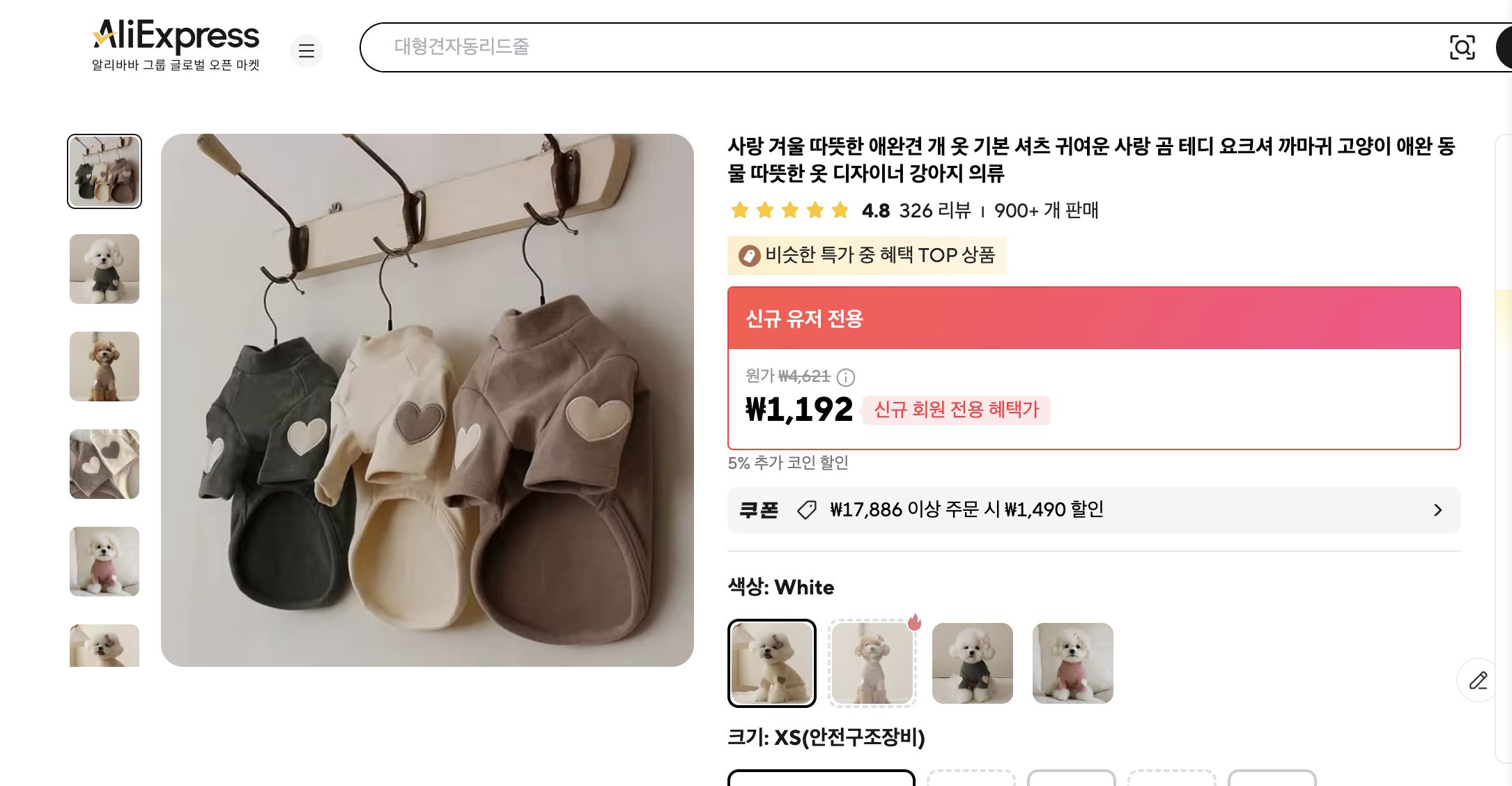Open the image search camera icon
Viewport: 1512px width, 786px height.
(x=1463, y=47)
